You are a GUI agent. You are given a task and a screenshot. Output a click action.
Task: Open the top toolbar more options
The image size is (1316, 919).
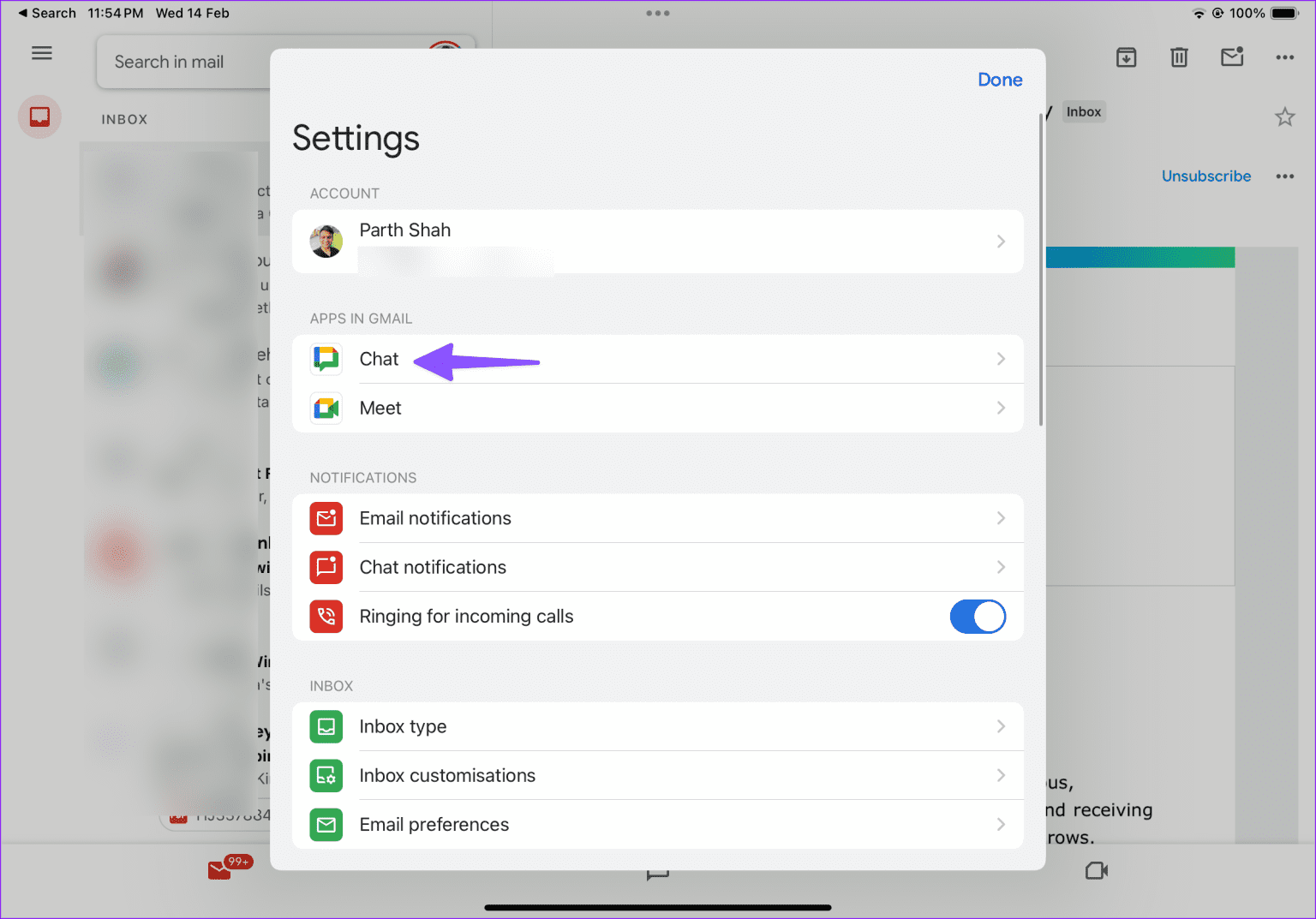pyautogui.click(x=1284, y=57)
